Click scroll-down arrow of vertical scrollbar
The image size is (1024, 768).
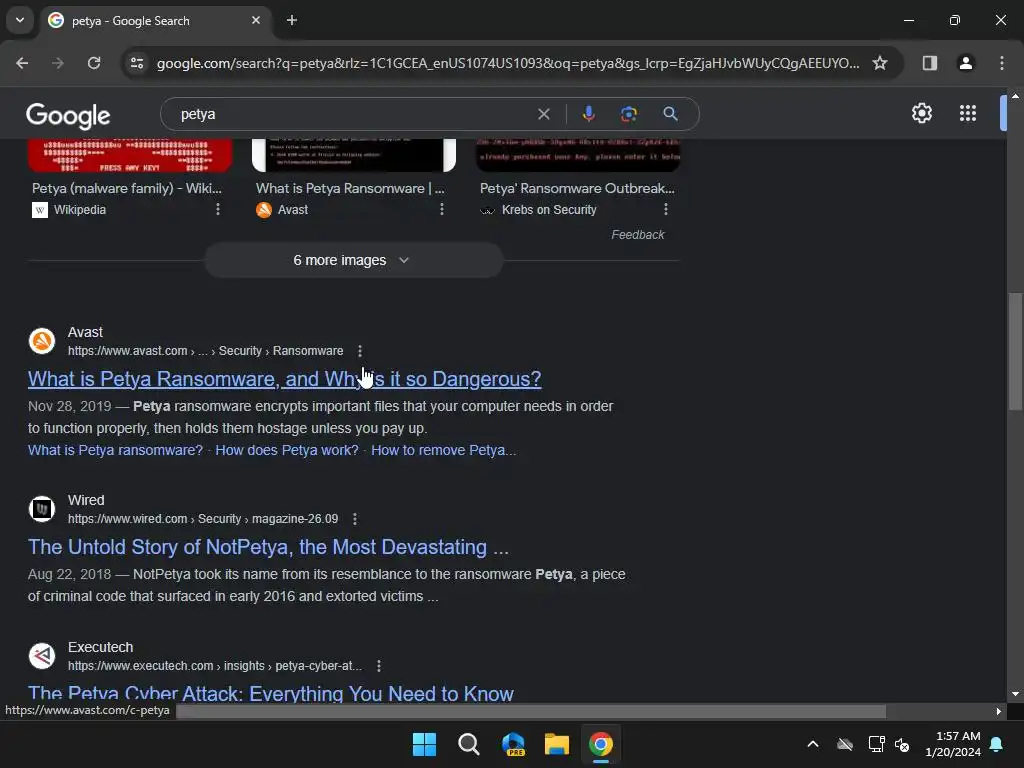[x=1015, y=694]
